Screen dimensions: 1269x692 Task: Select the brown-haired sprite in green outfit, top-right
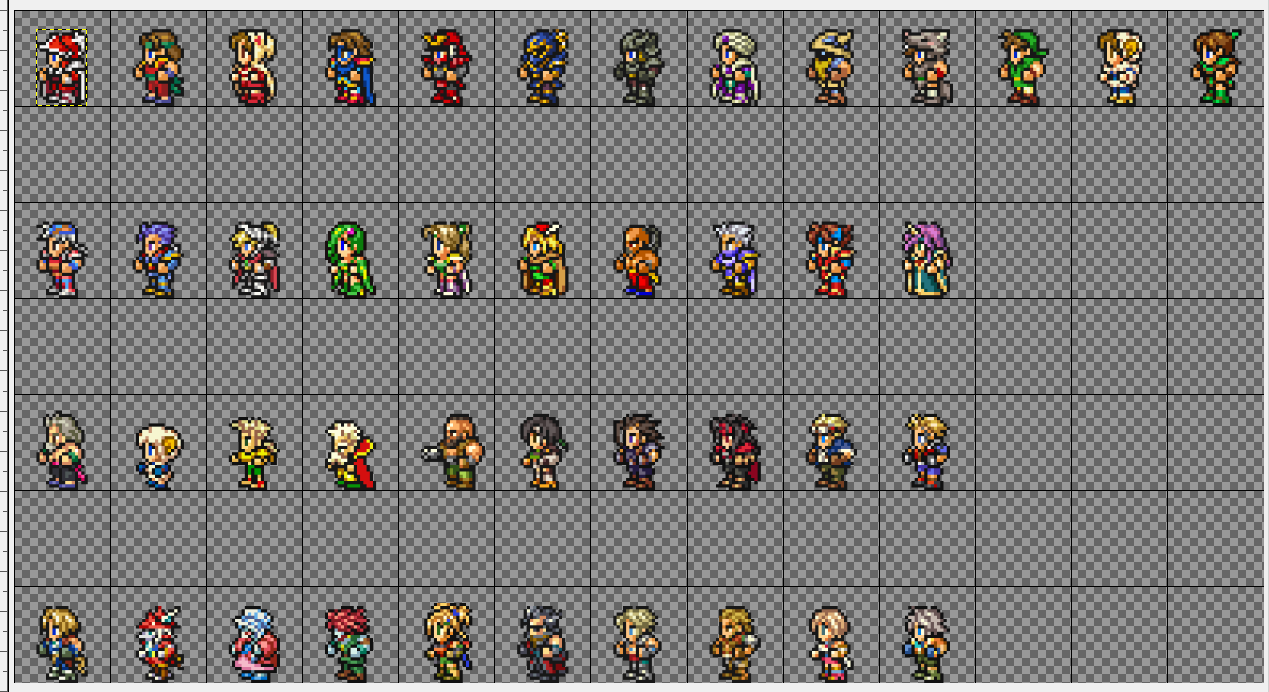(x=1215, y=67)
